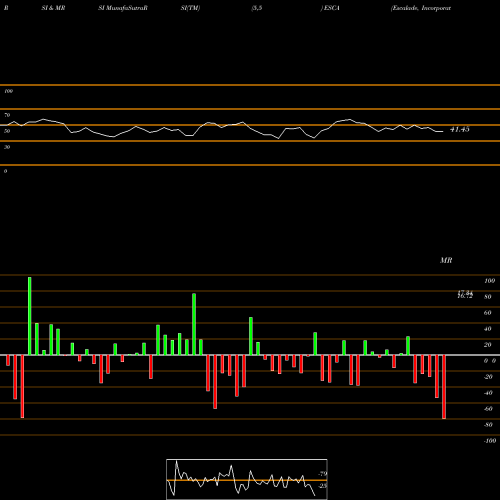Click the 41.45 RSI value label
The height and width of the screenshot is (500, 500).
(460, 129)
